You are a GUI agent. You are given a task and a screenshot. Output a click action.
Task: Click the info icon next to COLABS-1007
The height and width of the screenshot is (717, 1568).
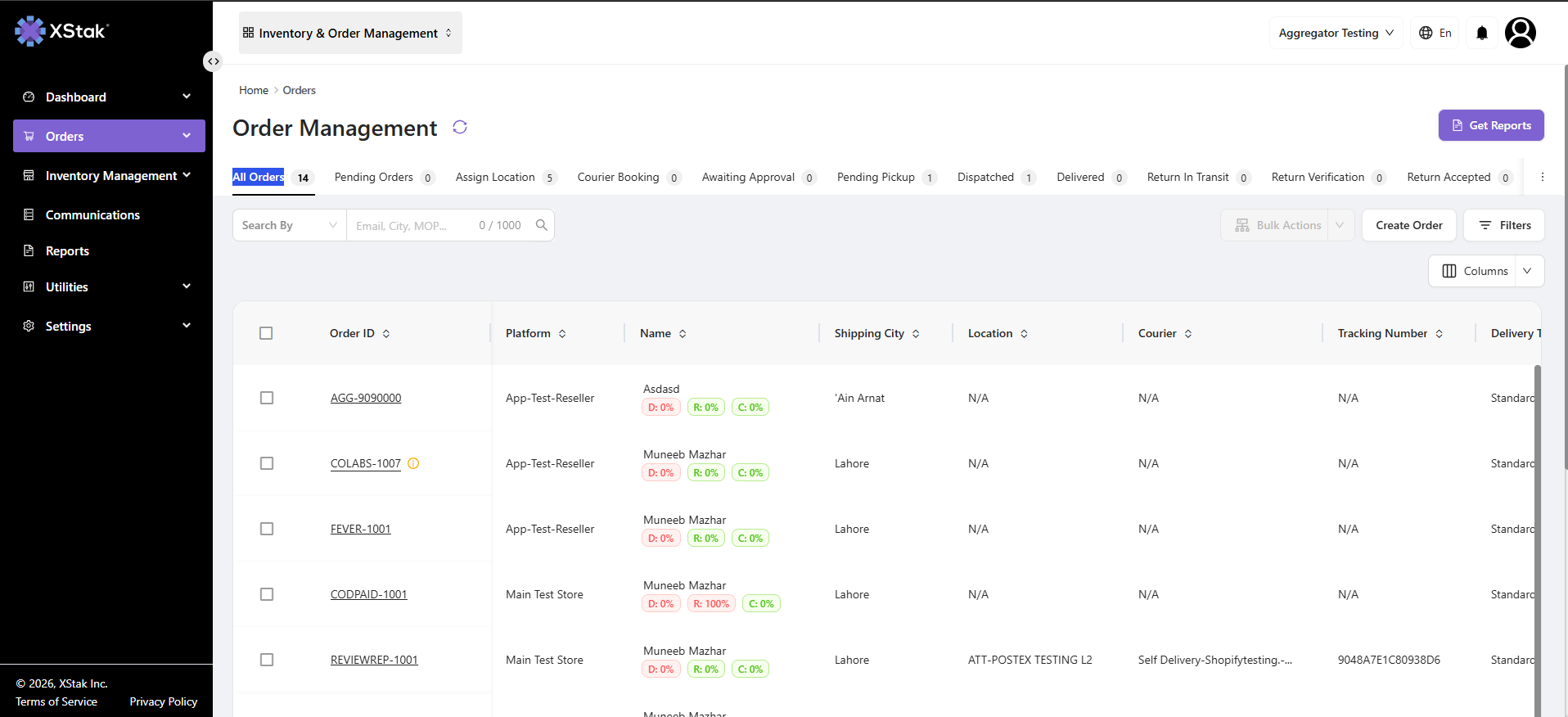pyautogui.click(x=413, y=463)
